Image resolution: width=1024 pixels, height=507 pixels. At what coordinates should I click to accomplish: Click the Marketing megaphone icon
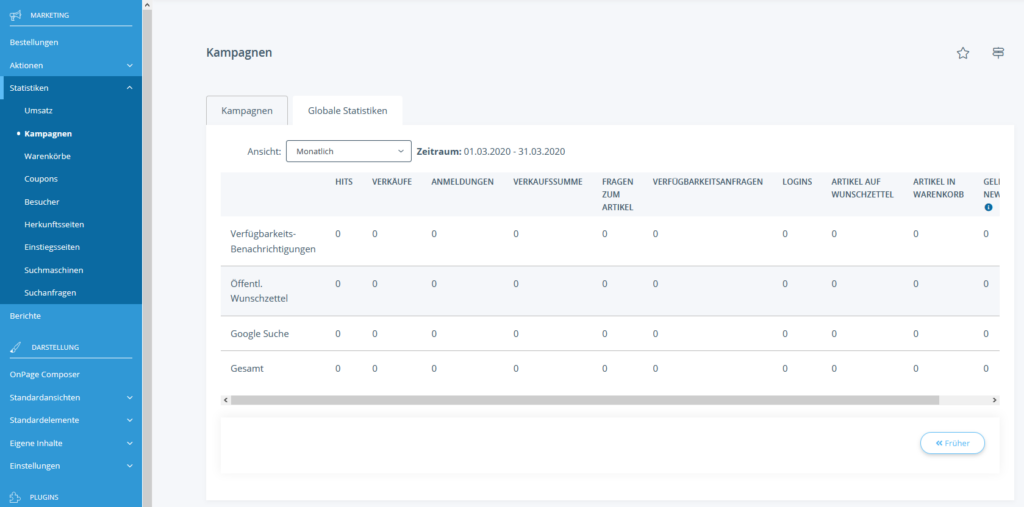[x=15, y=15]
